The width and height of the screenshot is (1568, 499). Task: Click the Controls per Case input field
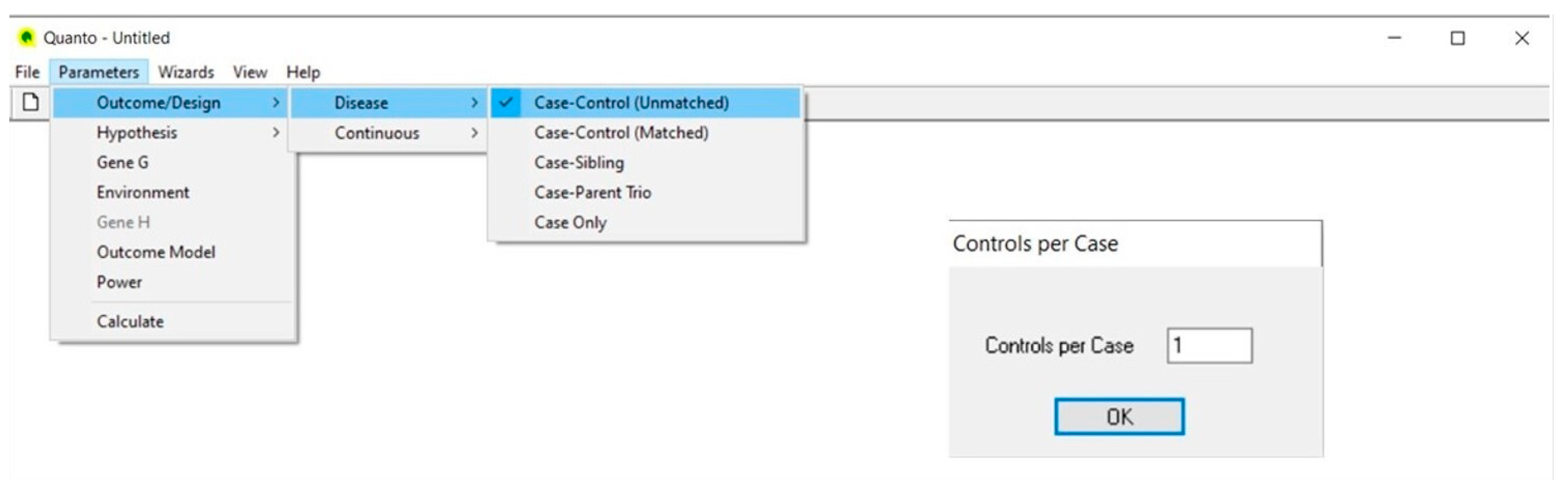pos(1209,345)
